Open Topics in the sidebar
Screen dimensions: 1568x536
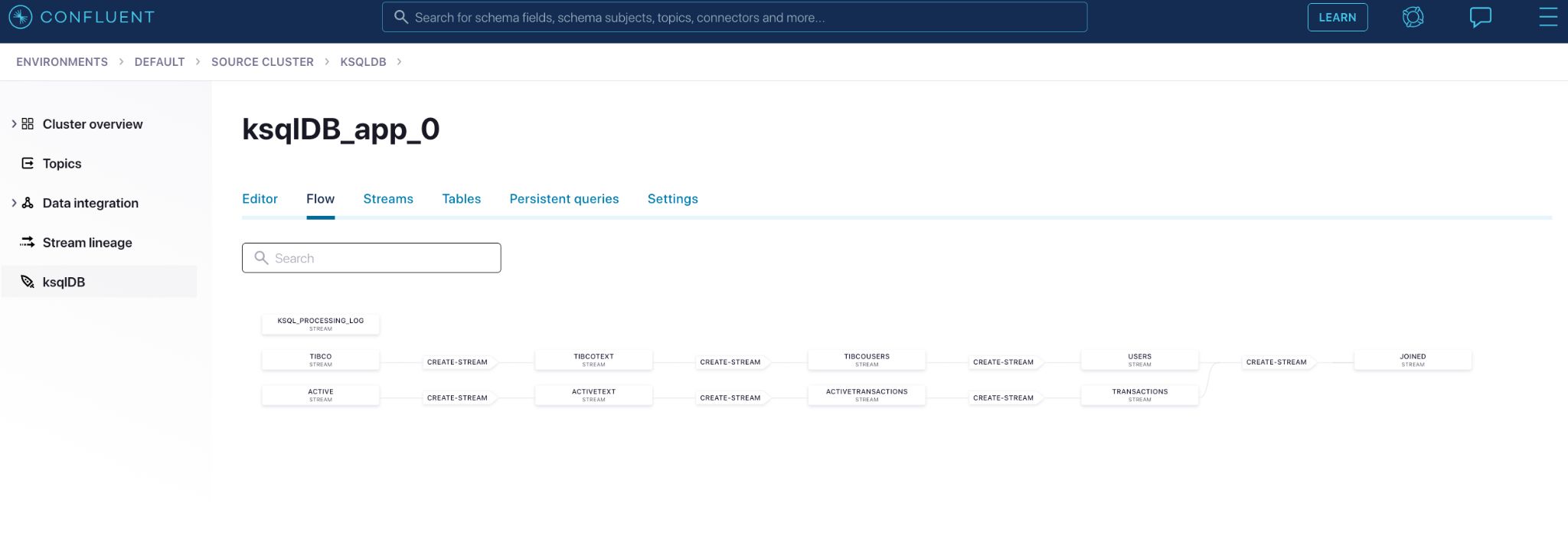62,163
